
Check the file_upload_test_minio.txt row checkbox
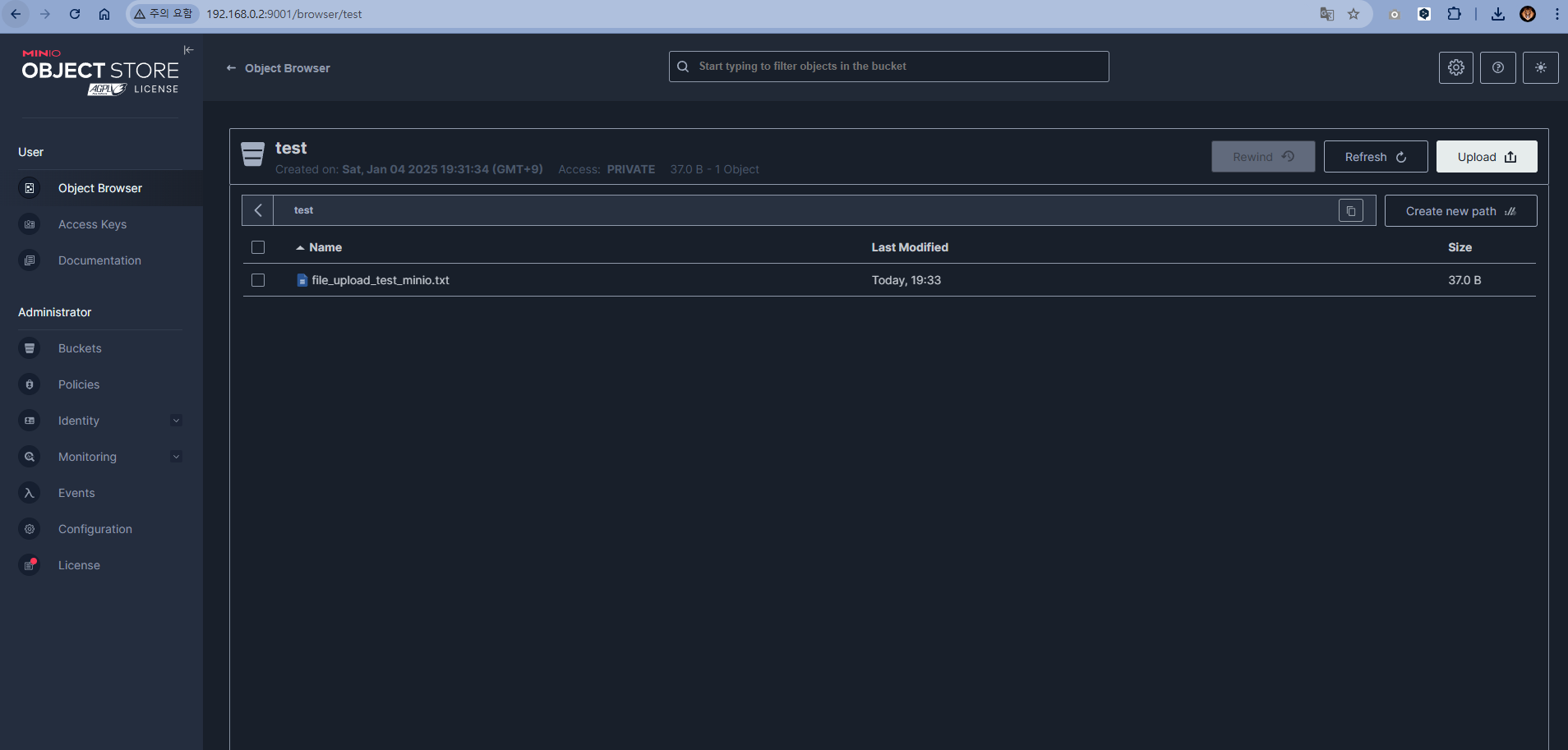point(258,280)
